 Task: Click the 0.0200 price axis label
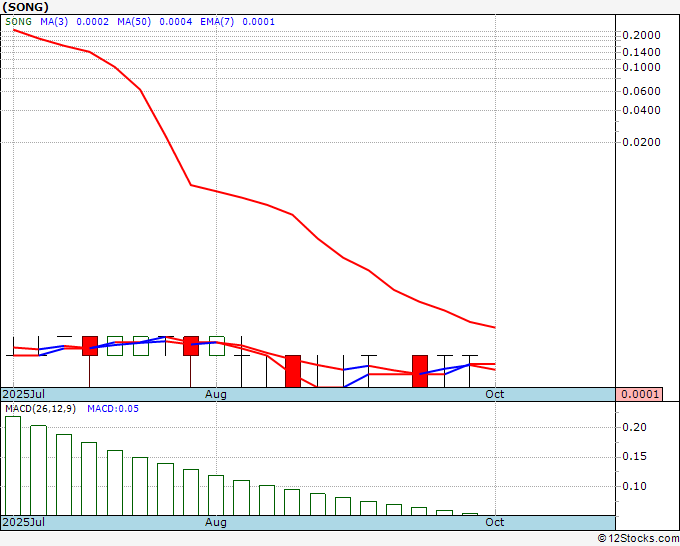(x=641, y=142)
